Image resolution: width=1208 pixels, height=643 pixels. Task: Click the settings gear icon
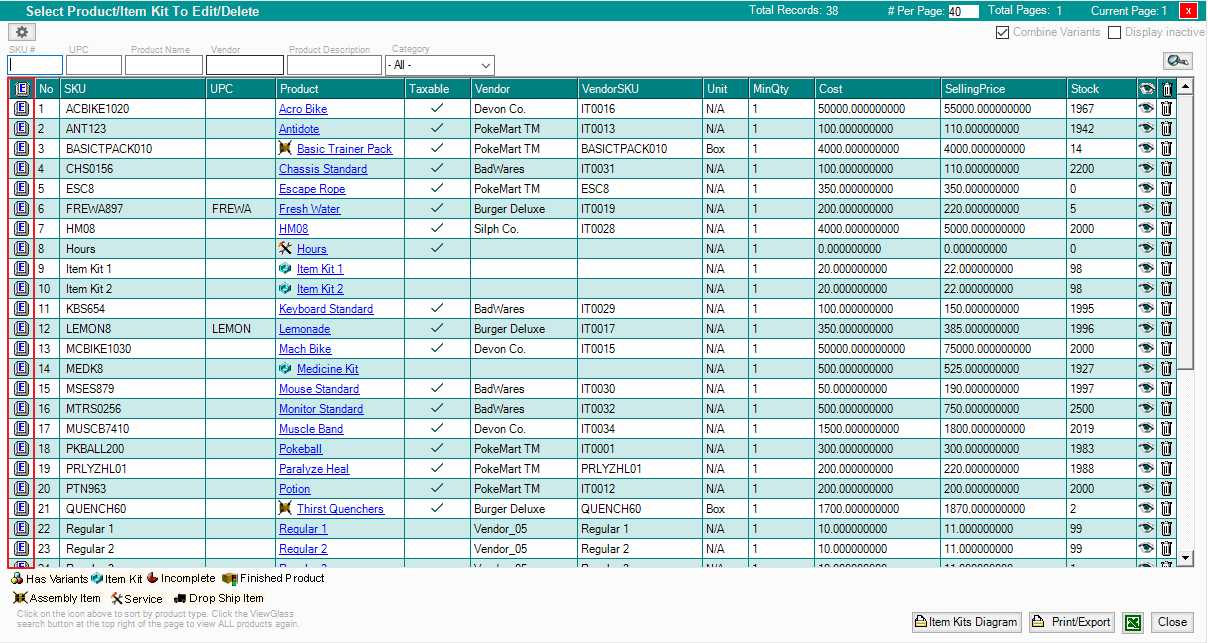click(x=22, y=32)
